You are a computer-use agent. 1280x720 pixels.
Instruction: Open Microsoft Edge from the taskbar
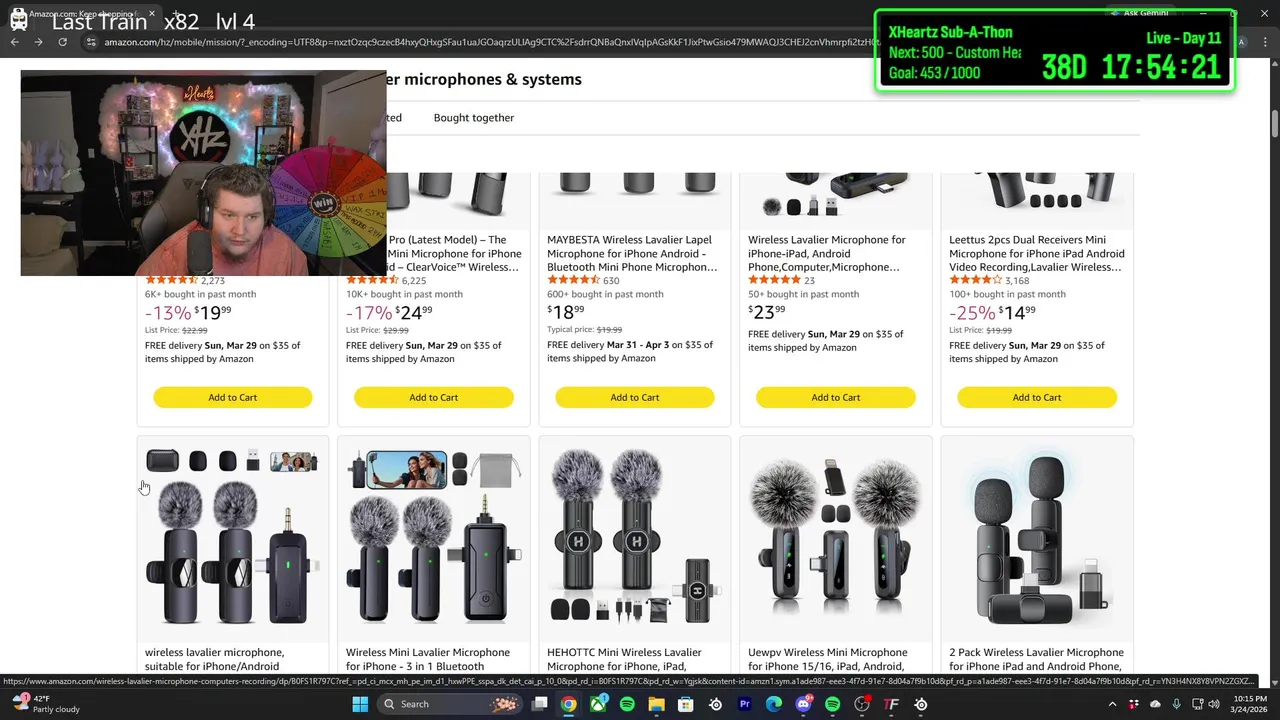click(x=774, y=704)
